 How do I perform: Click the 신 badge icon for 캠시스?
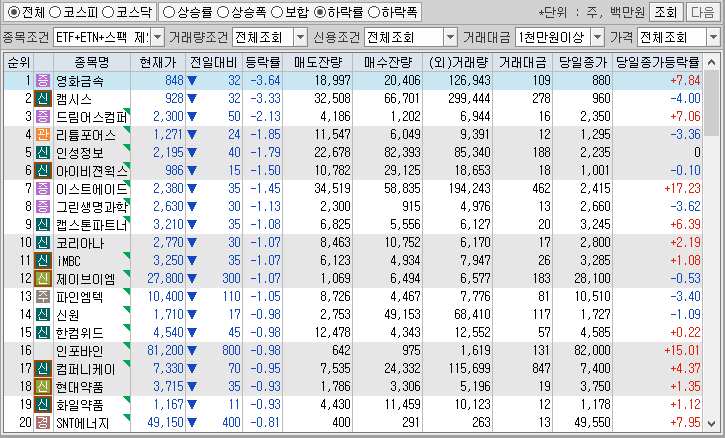tap(43, 99)
